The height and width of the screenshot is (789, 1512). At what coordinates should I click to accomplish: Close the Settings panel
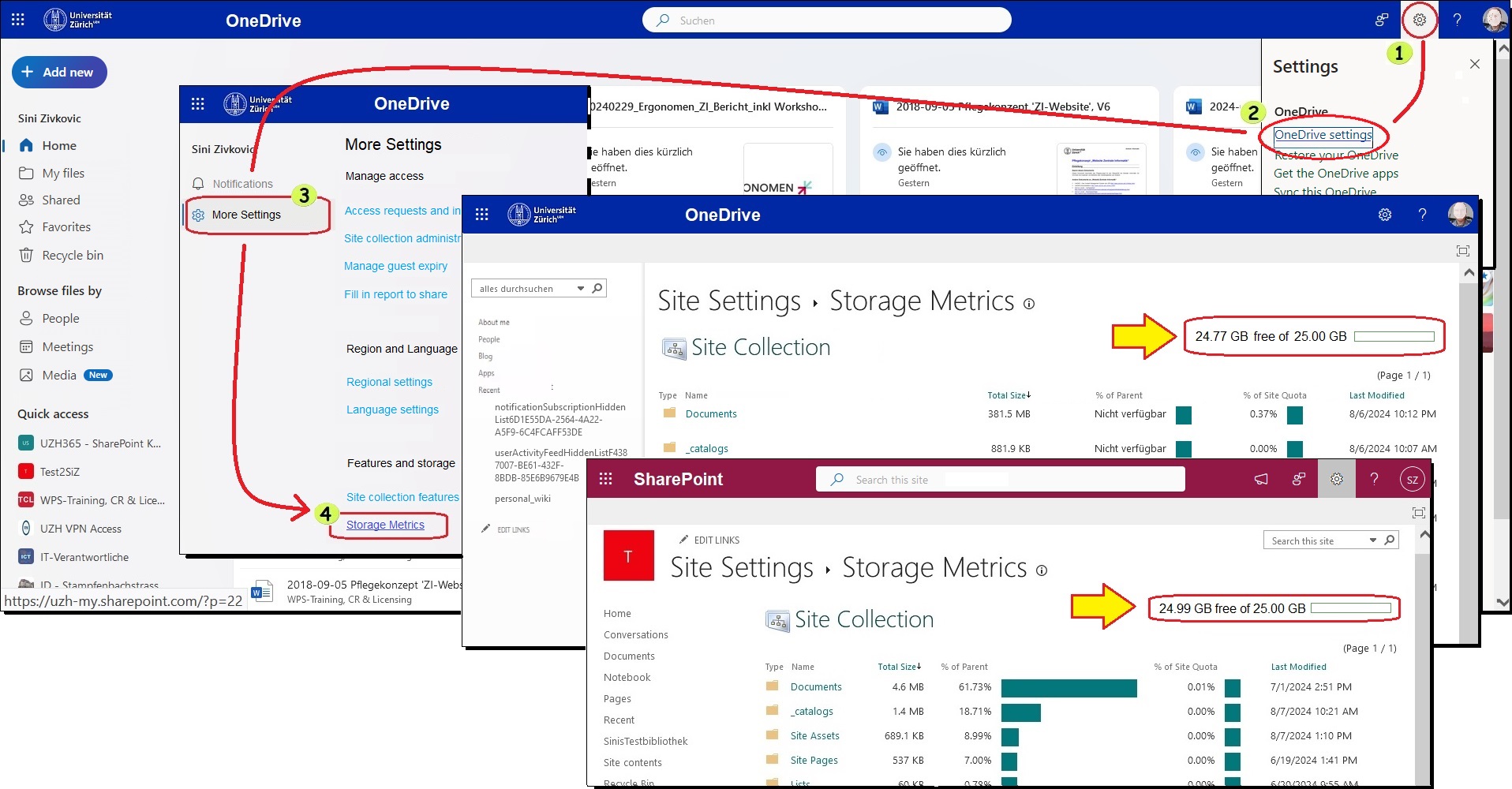click(x=1474, y=64)
